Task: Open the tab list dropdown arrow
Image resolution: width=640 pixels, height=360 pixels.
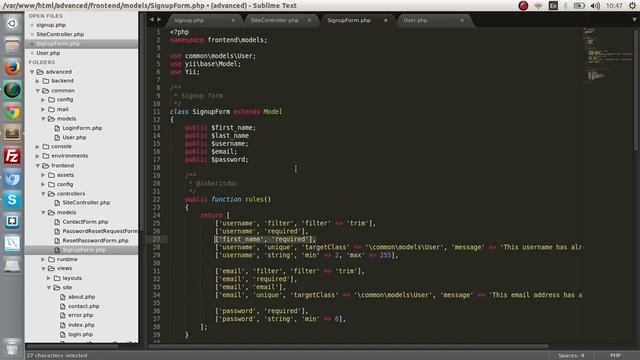Action: [634, 20]
